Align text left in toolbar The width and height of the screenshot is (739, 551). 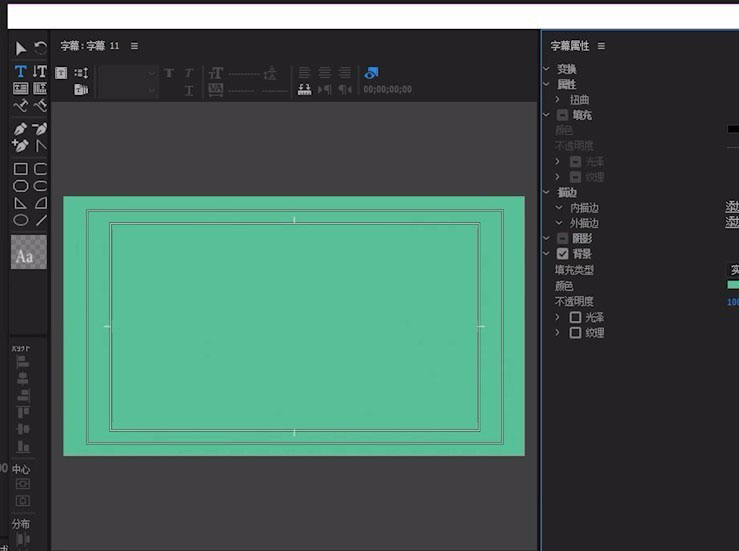click(x=304, y=73)
